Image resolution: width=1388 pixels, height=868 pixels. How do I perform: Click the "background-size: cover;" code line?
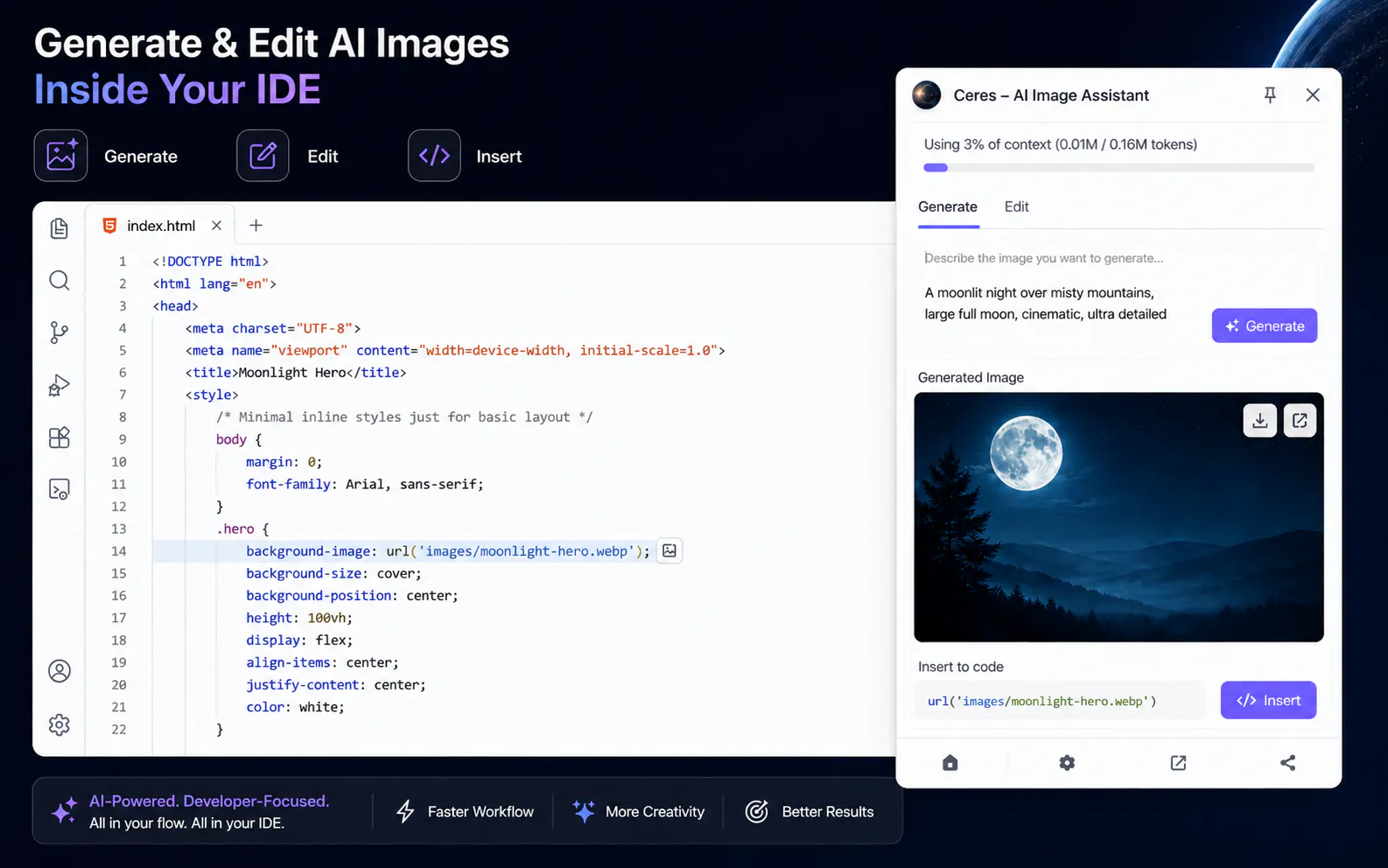tap(333, 573)
